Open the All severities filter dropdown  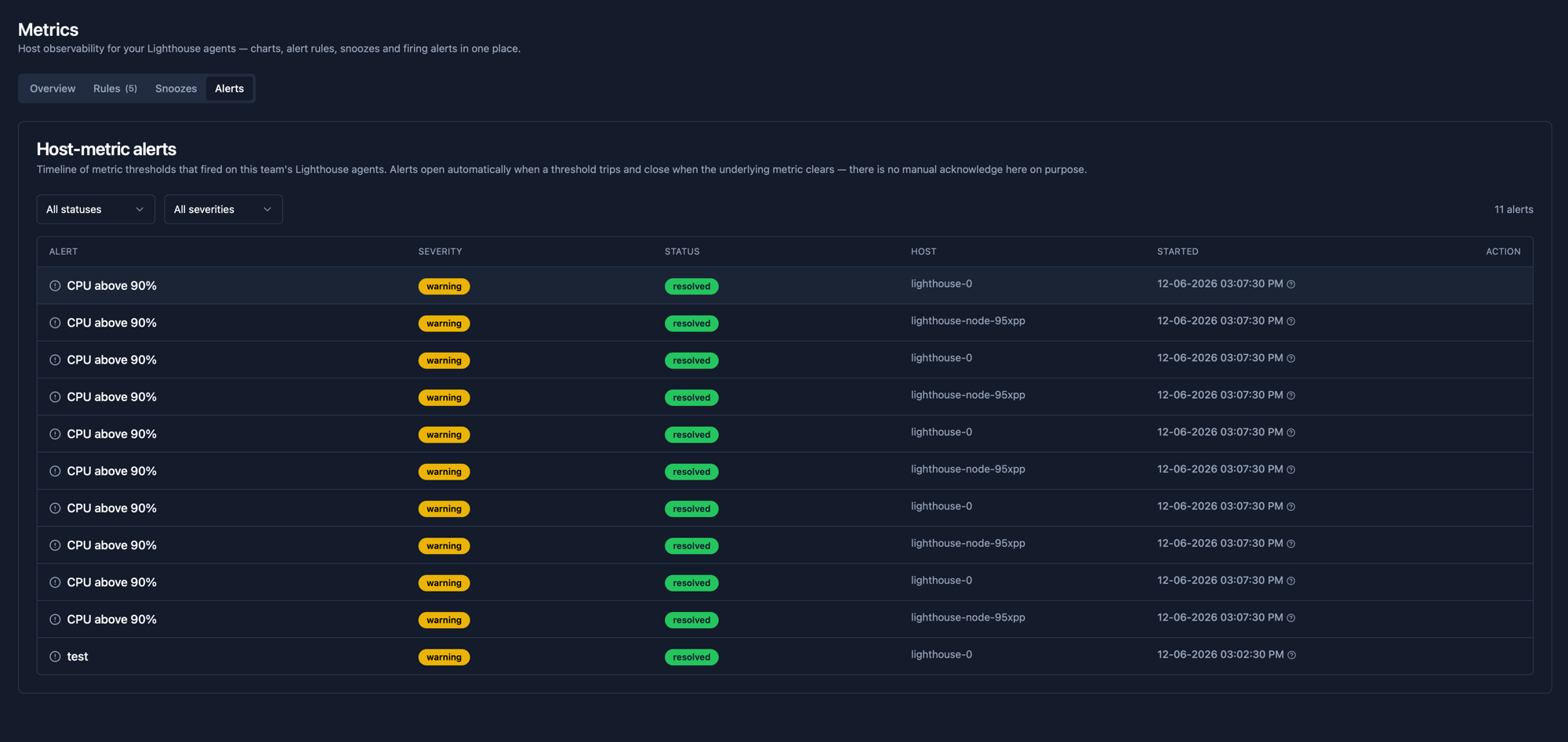click(223, 209)
